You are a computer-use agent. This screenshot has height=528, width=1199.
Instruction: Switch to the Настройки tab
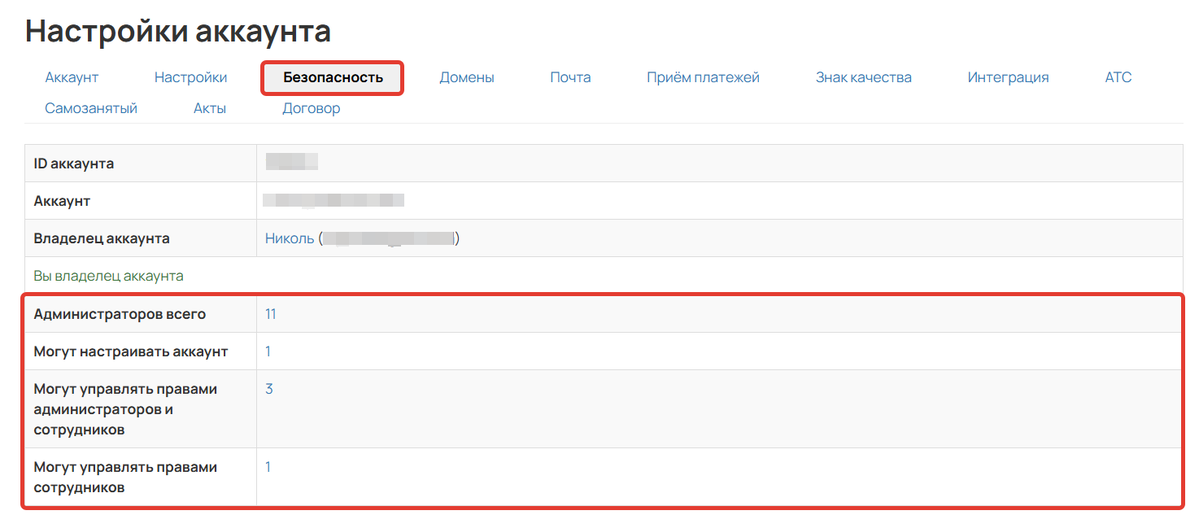click(190, 77)
